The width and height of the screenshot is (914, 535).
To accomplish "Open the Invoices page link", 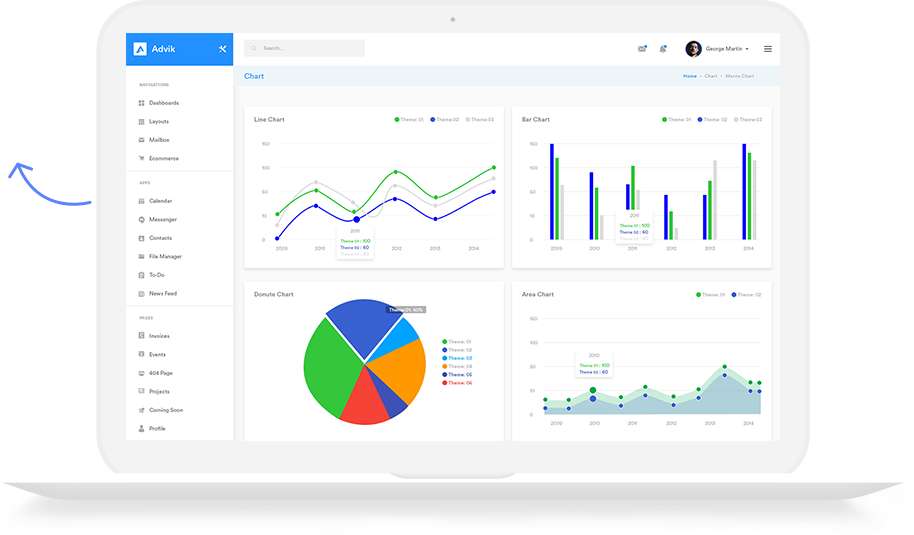I will [159, 336].
